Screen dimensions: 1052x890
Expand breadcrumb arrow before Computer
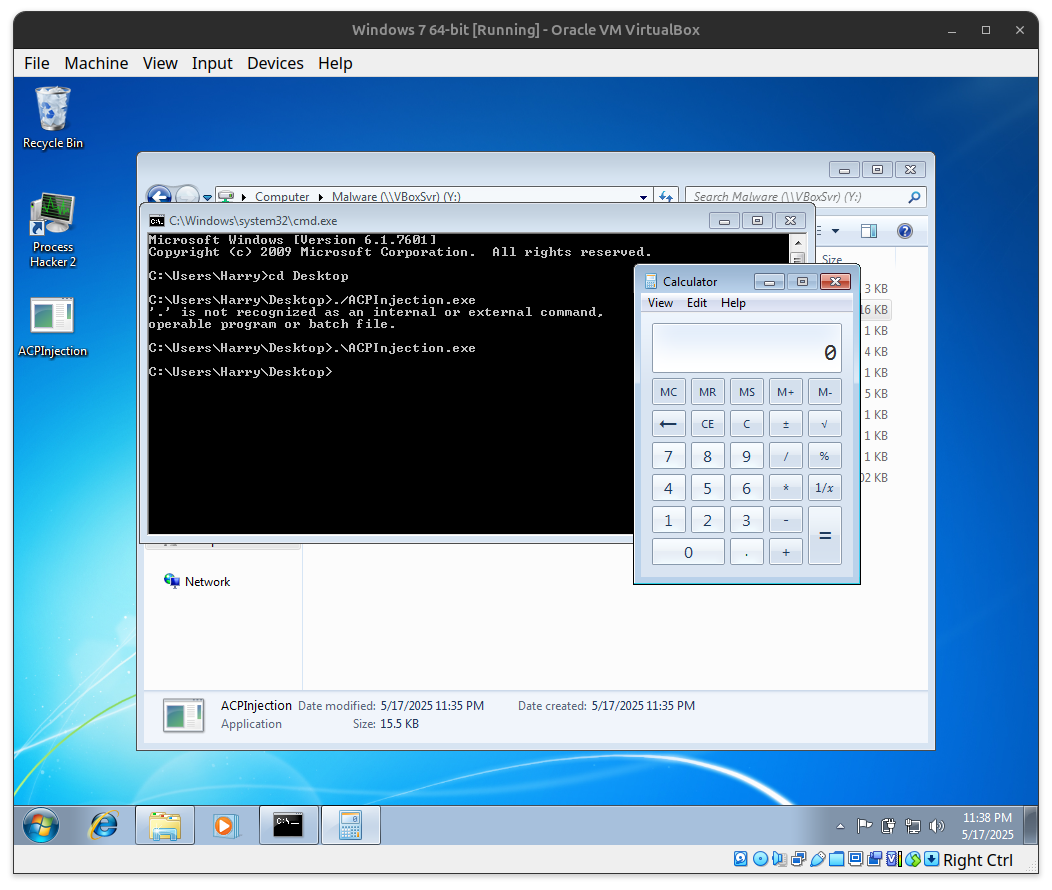tap(244, 197)
